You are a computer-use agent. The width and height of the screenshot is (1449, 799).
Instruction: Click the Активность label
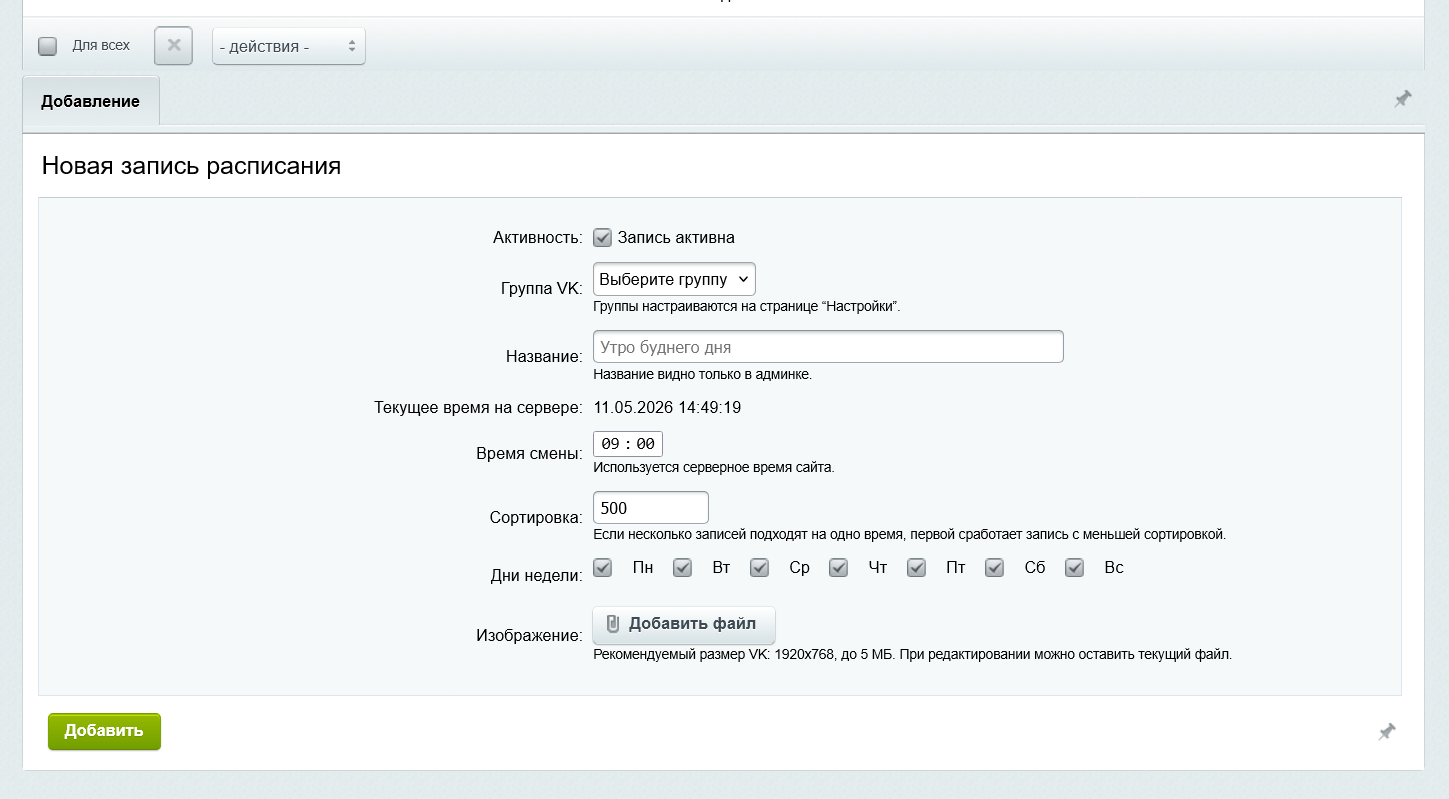tap(538, 238)
